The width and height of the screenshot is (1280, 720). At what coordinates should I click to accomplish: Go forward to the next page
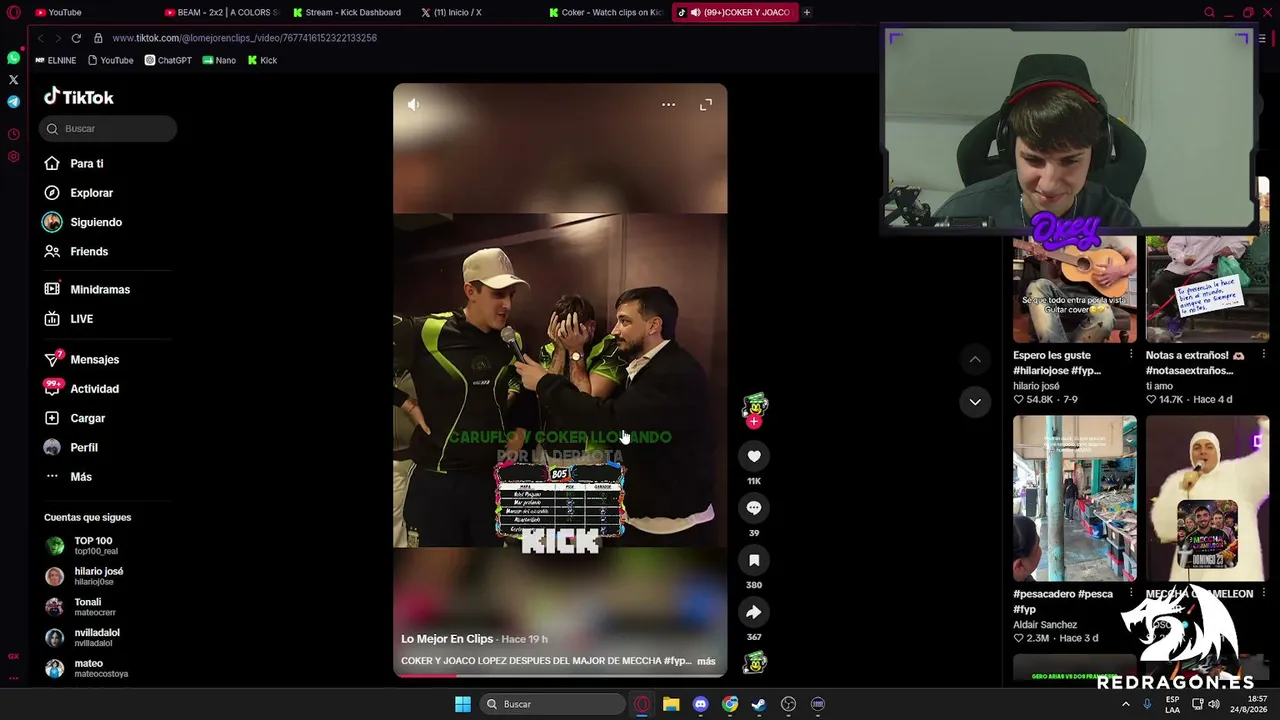tap(57, 38)
